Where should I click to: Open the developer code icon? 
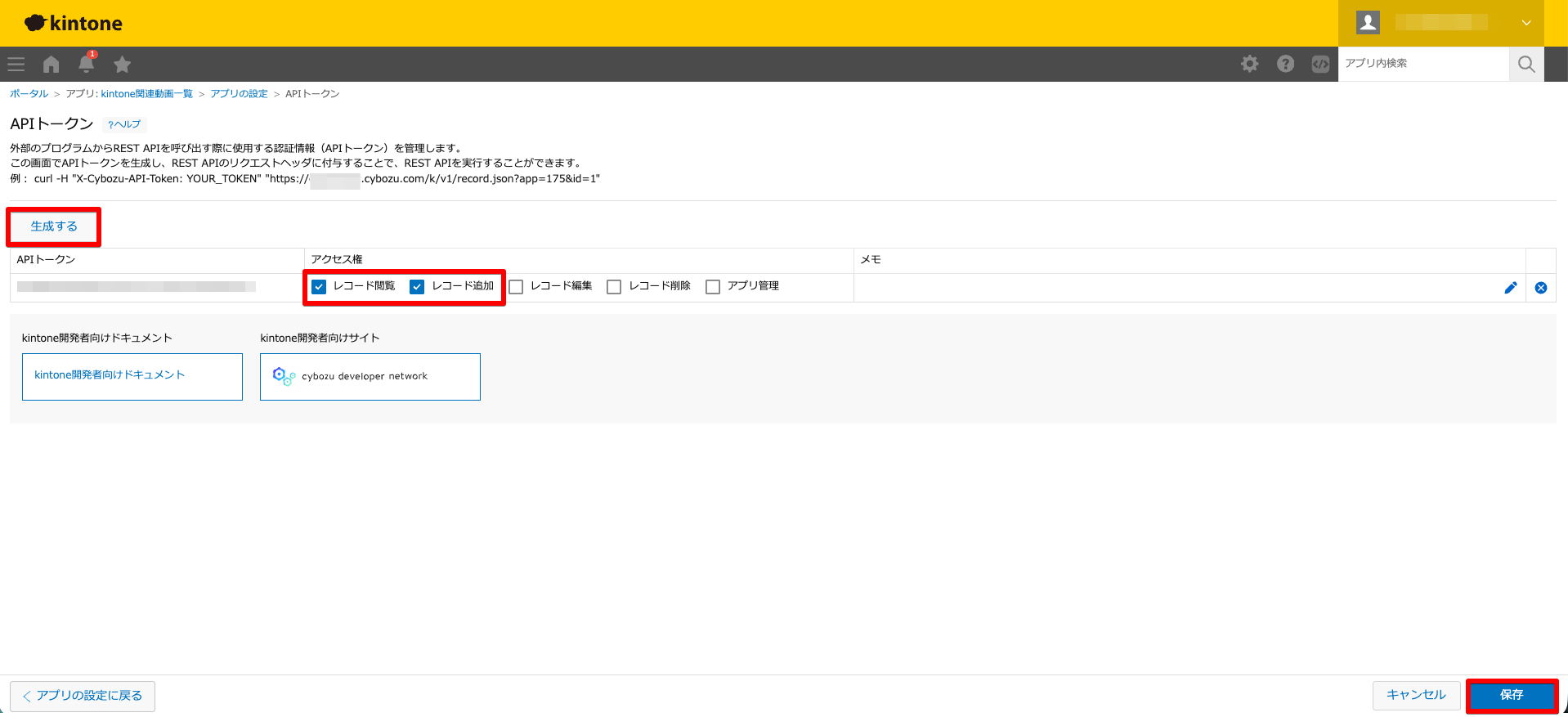(x=1320, y=64)
